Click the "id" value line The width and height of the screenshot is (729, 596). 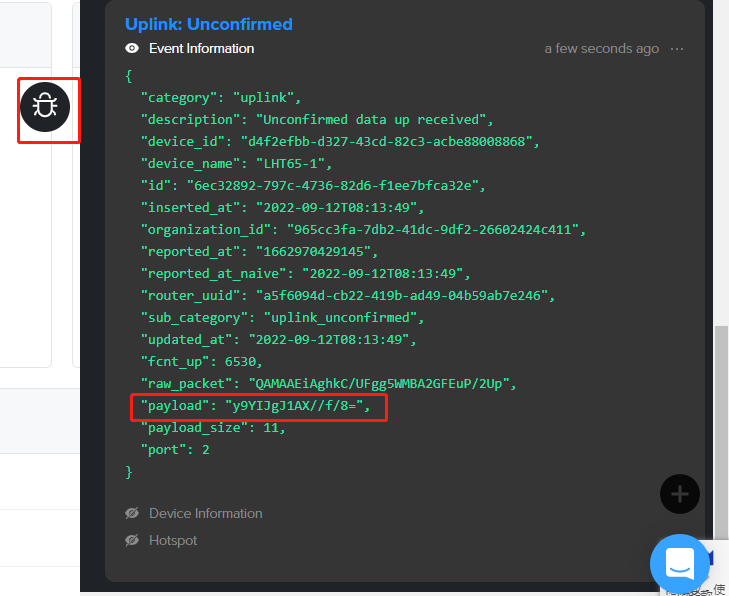click(313, 185)
